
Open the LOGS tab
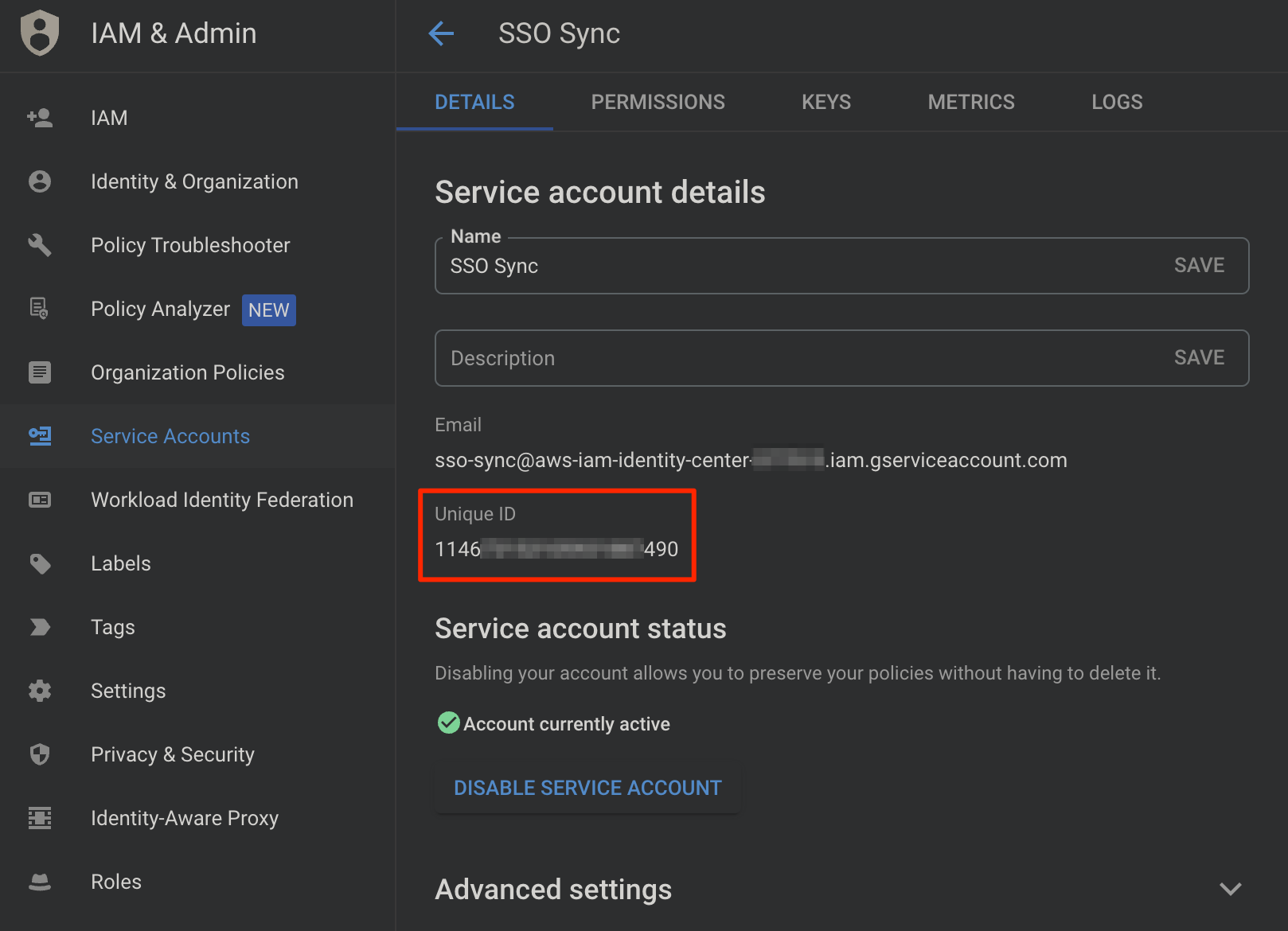pyautogui.click(x=1117, y=102)
